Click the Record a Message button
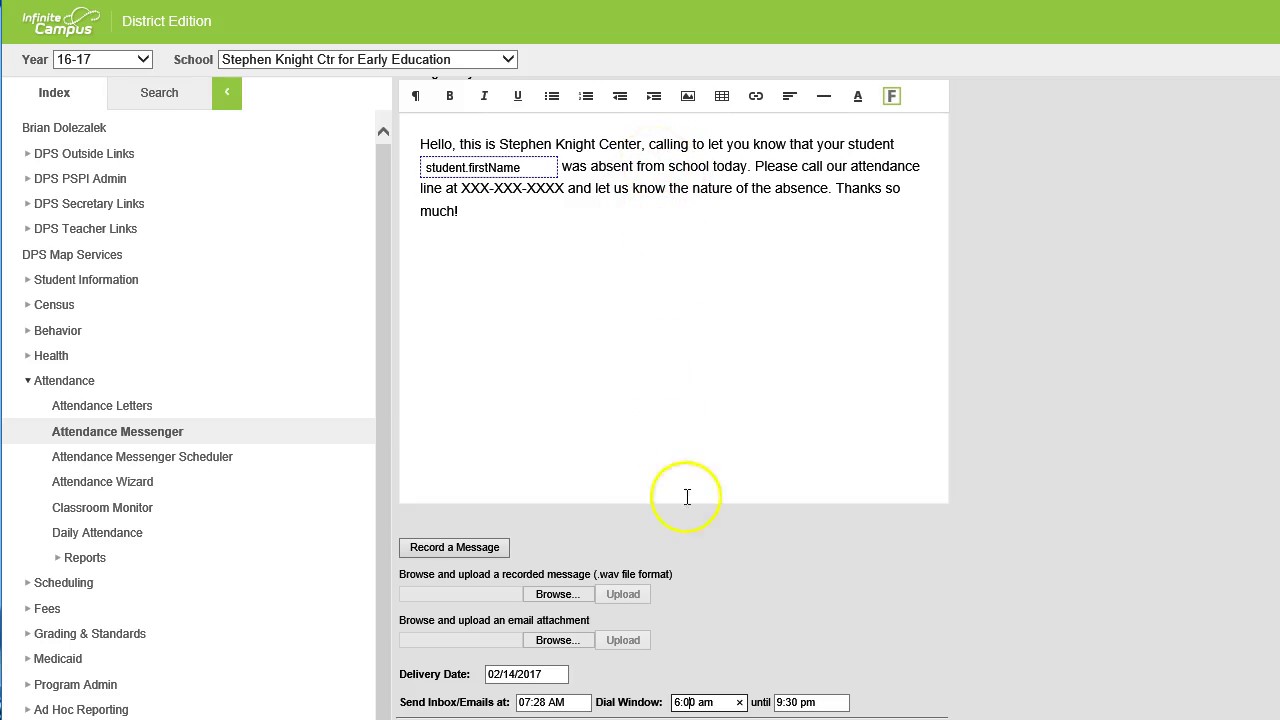This screenshot has width=1280, height=720. [454, 547]
